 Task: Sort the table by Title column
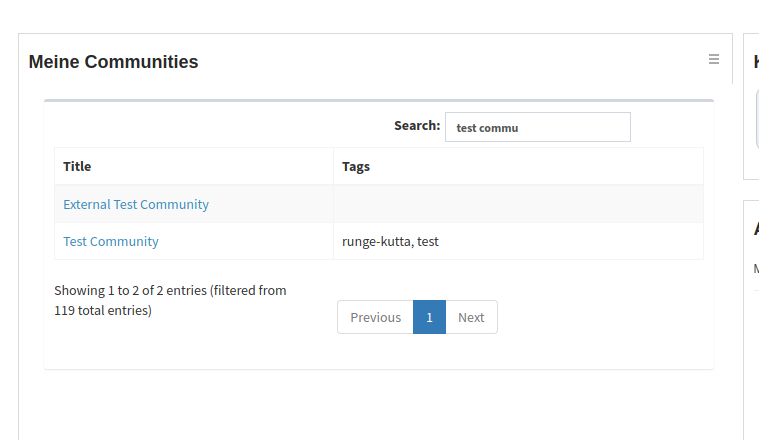[x=194, y=166]
